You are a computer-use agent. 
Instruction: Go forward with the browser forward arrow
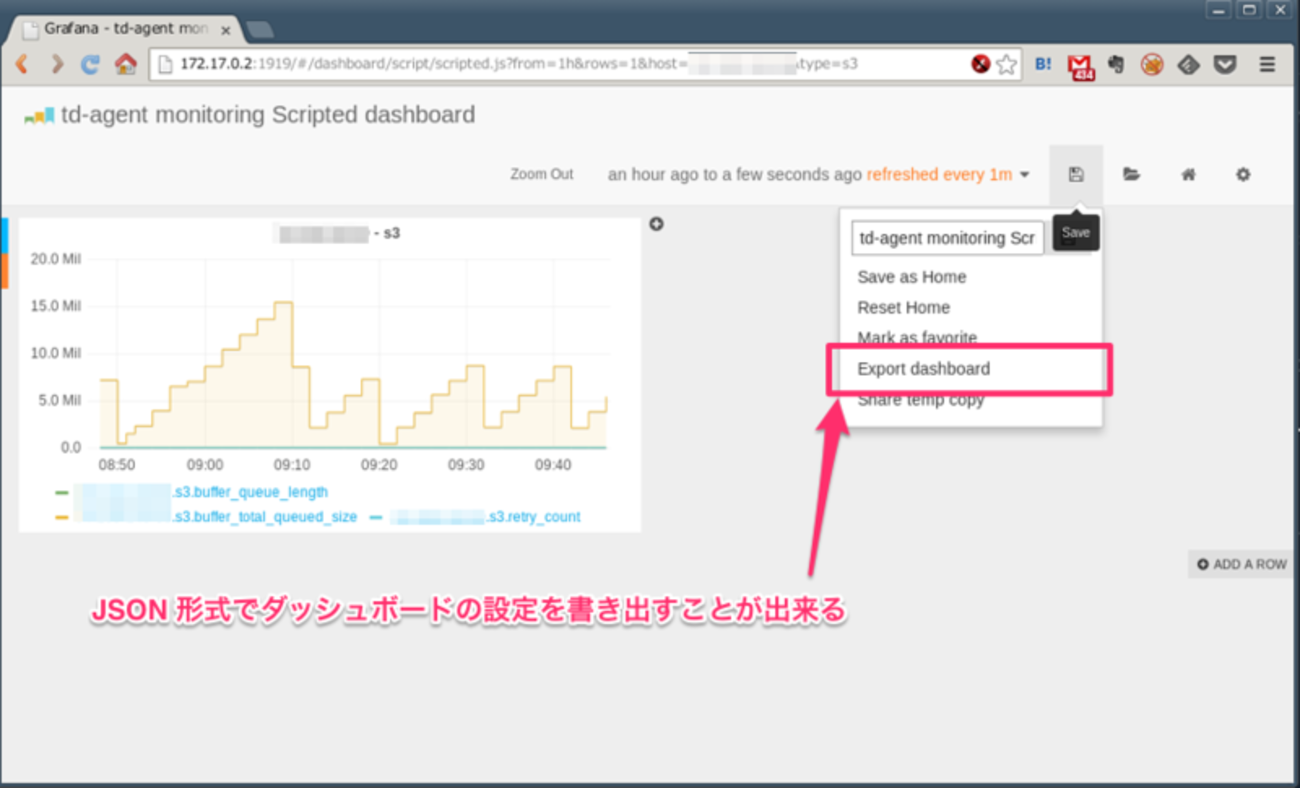click(57, 65)
